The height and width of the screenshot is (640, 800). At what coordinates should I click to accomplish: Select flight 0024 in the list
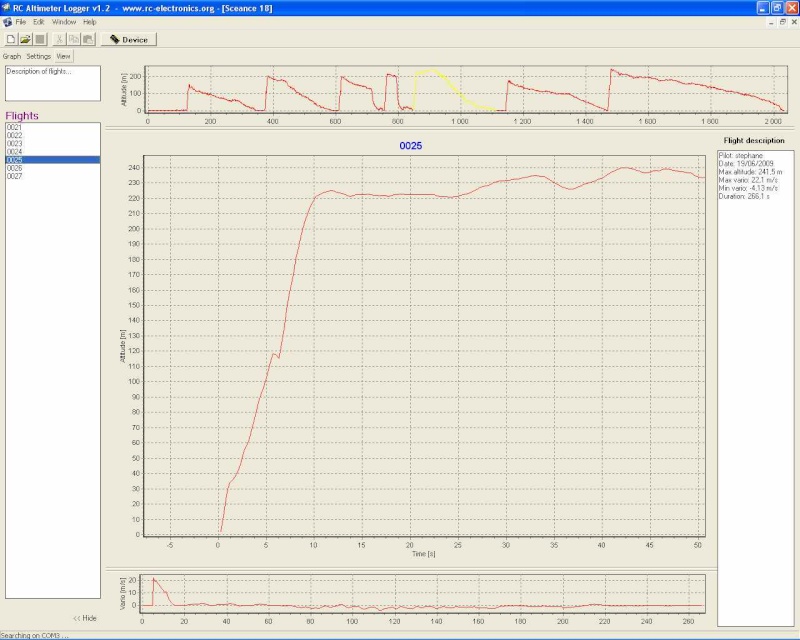pyautogui.click(x=53, y=152)
